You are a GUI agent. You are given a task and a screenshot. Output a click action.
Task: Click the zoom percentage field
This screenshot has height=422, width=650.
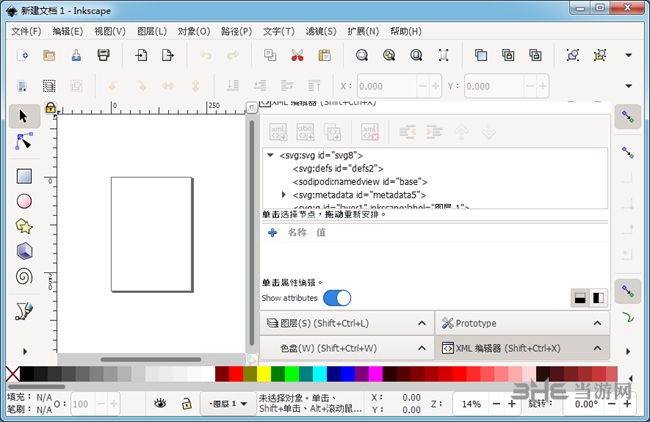click(471, 404)
